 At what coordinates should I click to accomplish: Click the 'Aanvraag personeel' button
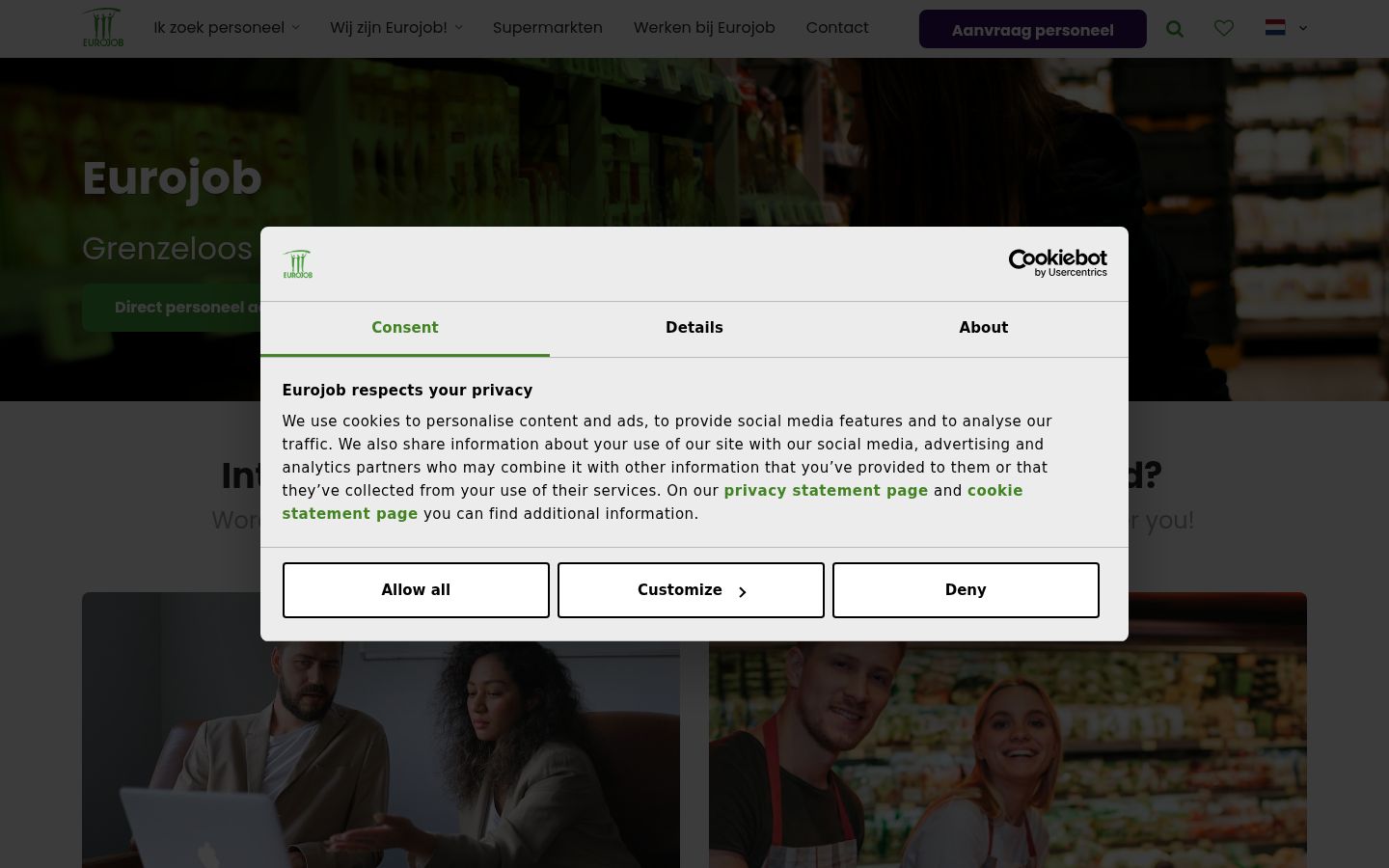1033,30
